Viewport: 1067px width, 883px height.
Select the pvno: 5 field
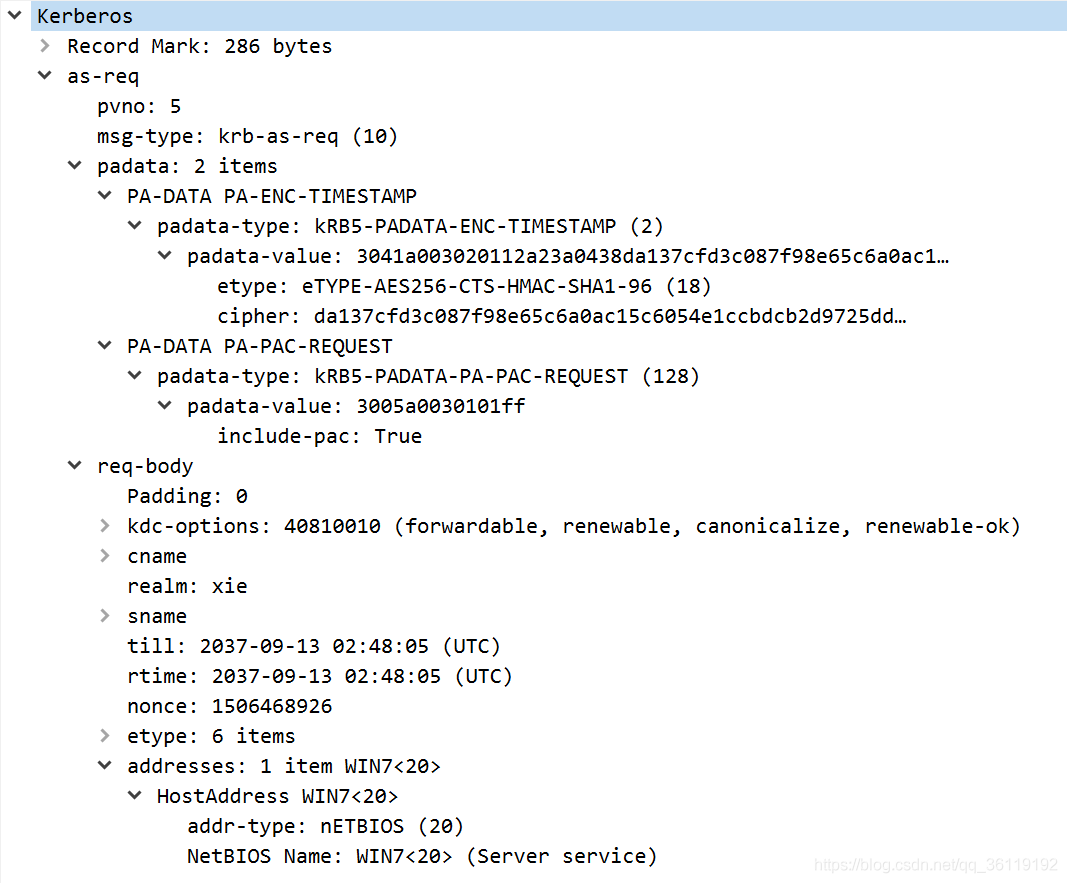coord(139,106)
